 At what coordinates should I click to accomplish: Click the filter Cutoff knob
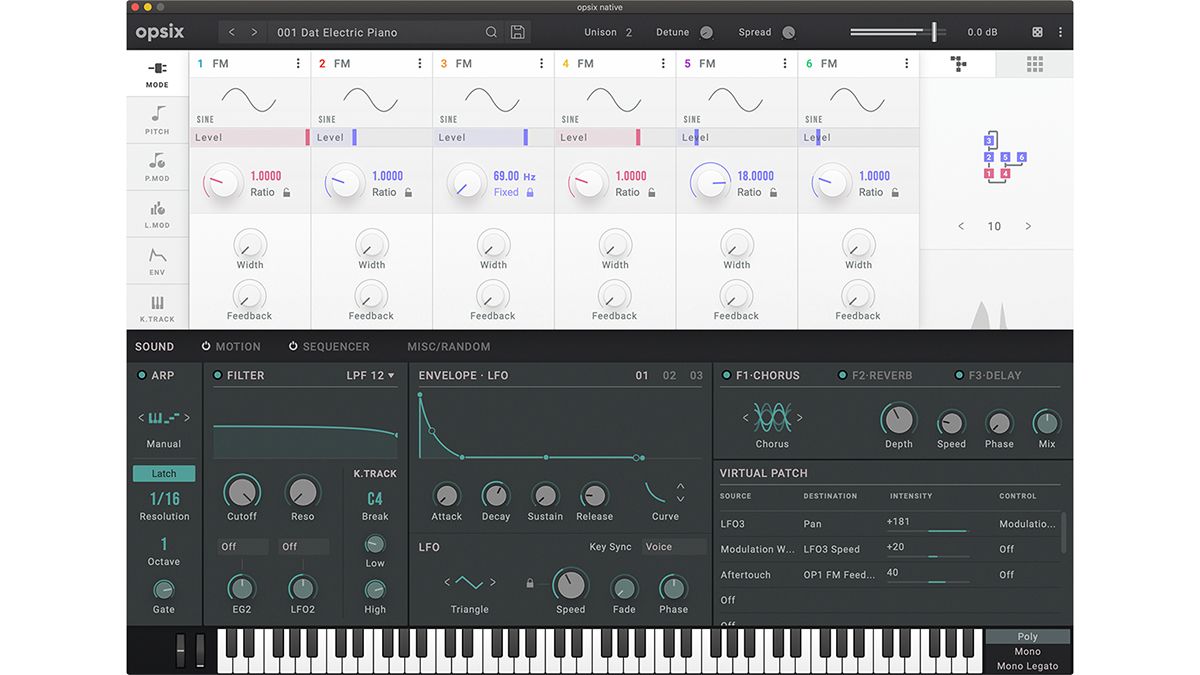tap(242, 492)
